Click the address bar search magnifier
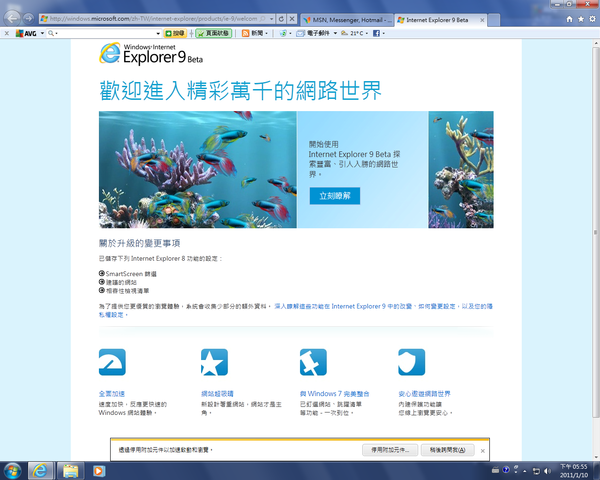The height and width of the screenshot is (480, 600). 263,18
